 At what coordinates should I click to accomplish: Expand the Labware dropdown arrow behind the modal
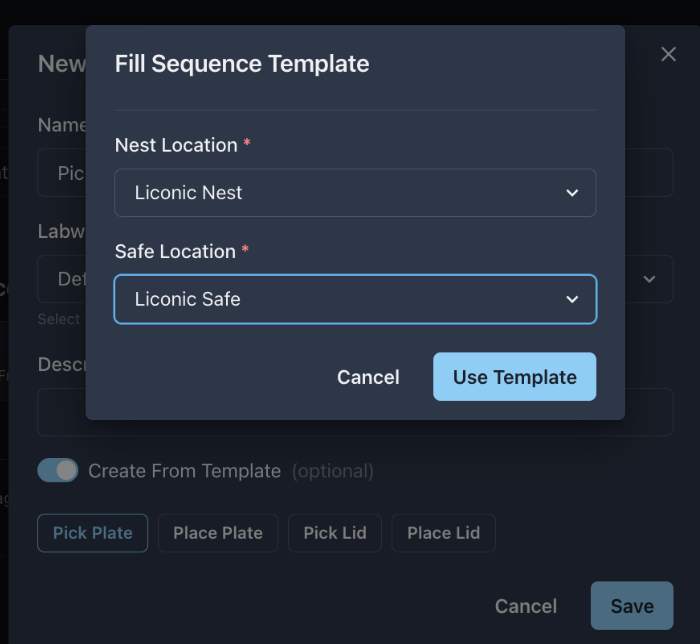pos(650,279)
